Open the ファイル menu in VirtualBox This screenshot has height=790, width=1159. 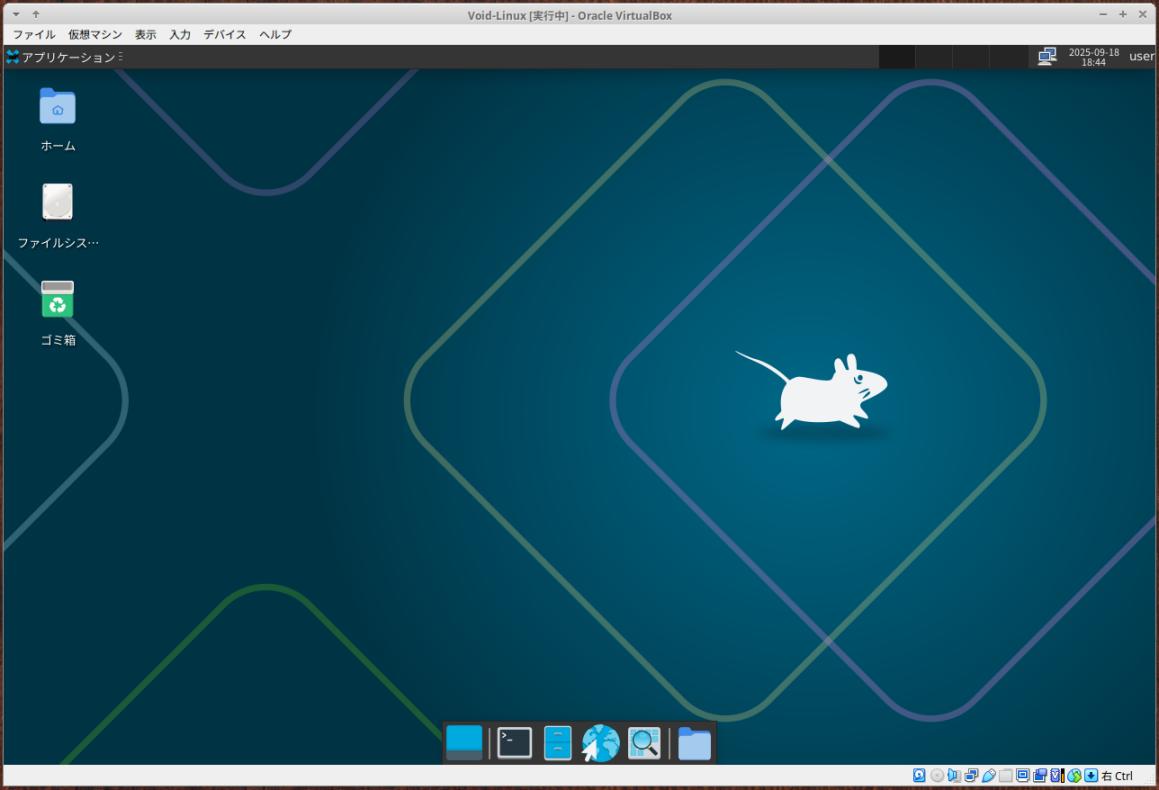(34, 35)
